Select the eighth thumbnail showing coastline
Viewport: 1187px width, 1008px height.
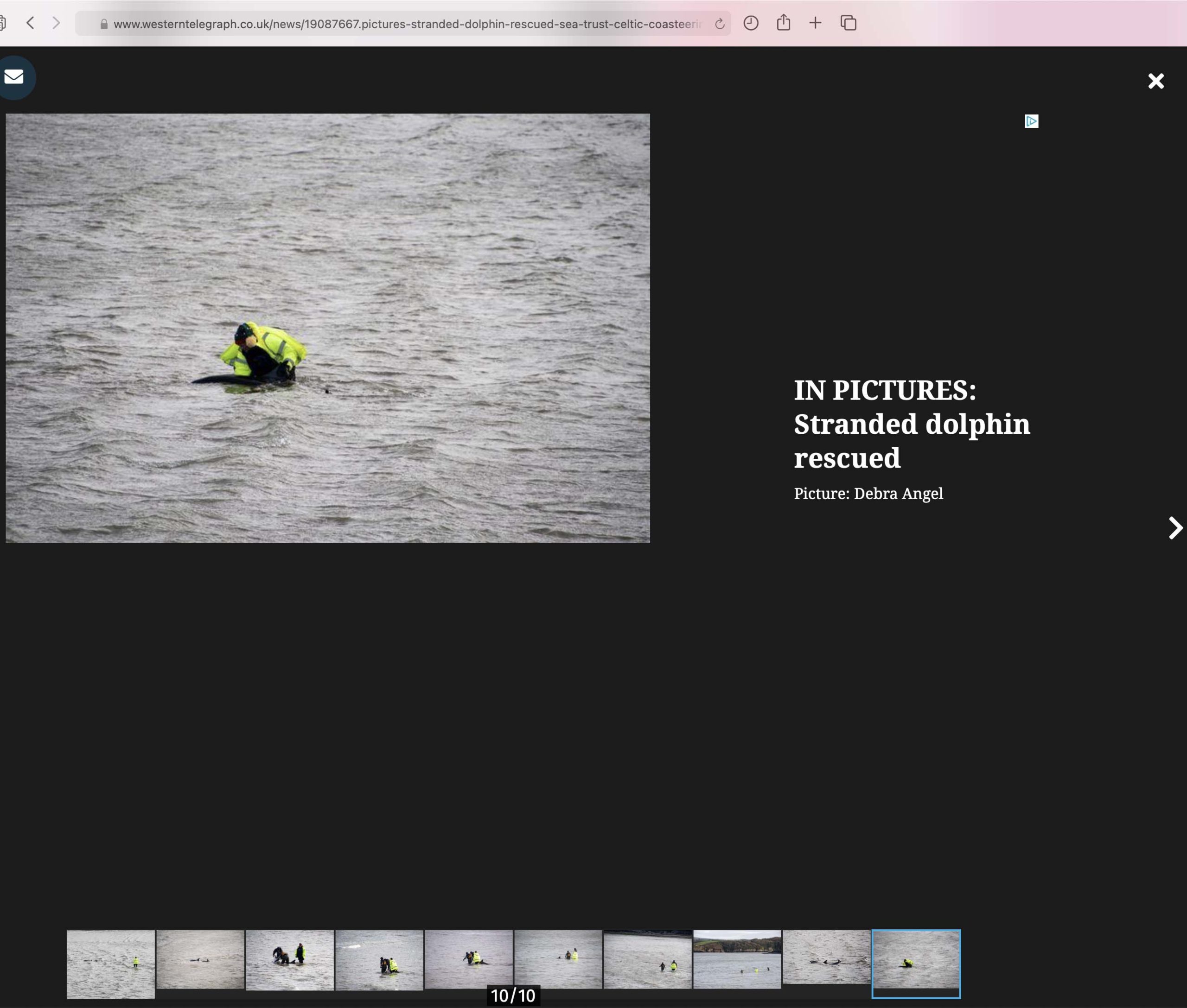(x=737, y=959)
